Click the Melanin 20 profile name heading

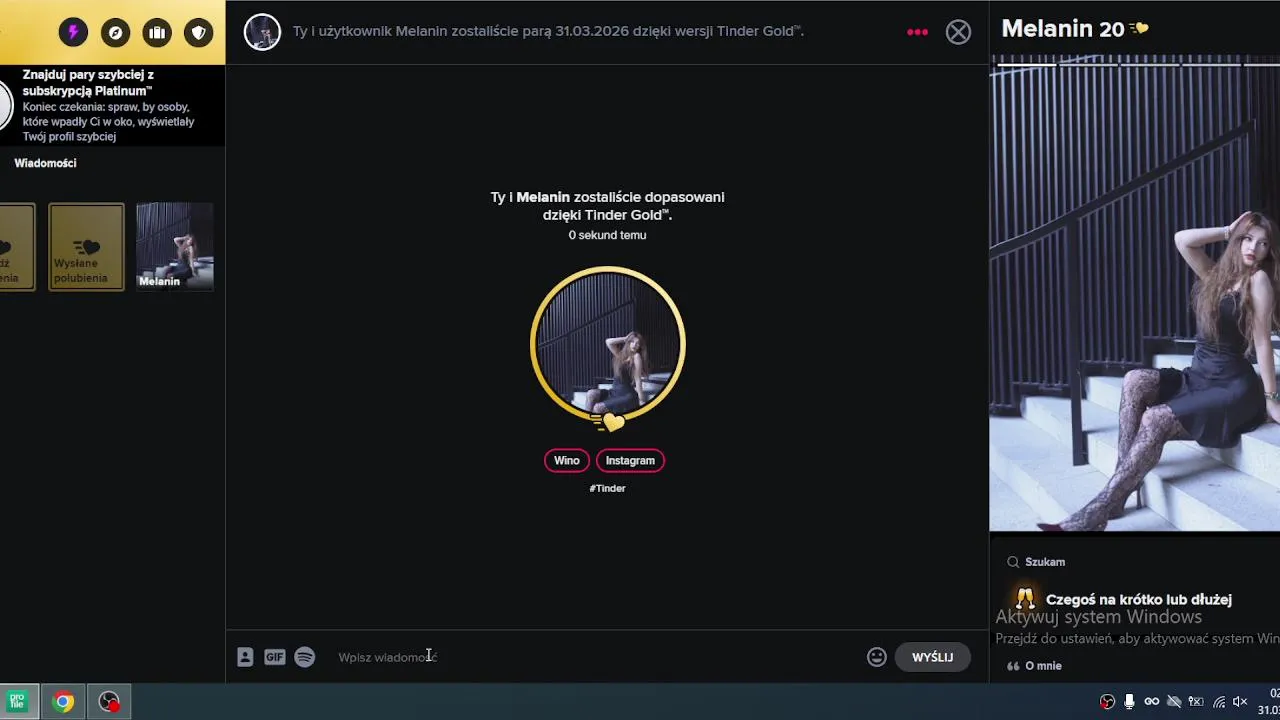click(x=1063, y=29)
